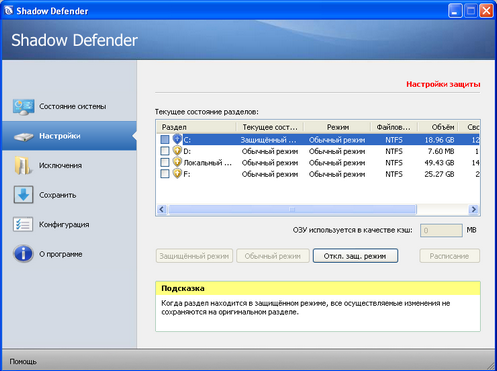This screenshot has width=497, height=371.
Task: Click the О программе info icon
Action: click(23, 254)
